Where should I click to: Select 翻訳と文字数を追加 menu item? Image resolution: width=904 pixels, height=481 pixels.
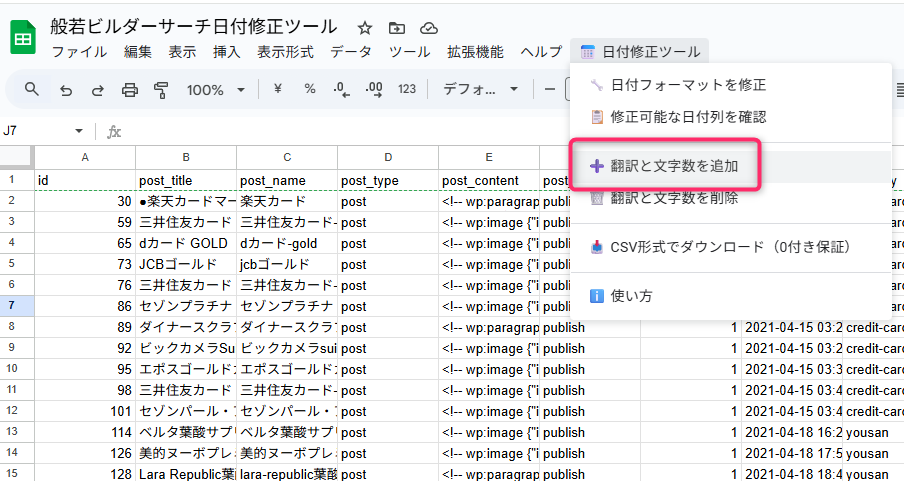coord(730,166)
